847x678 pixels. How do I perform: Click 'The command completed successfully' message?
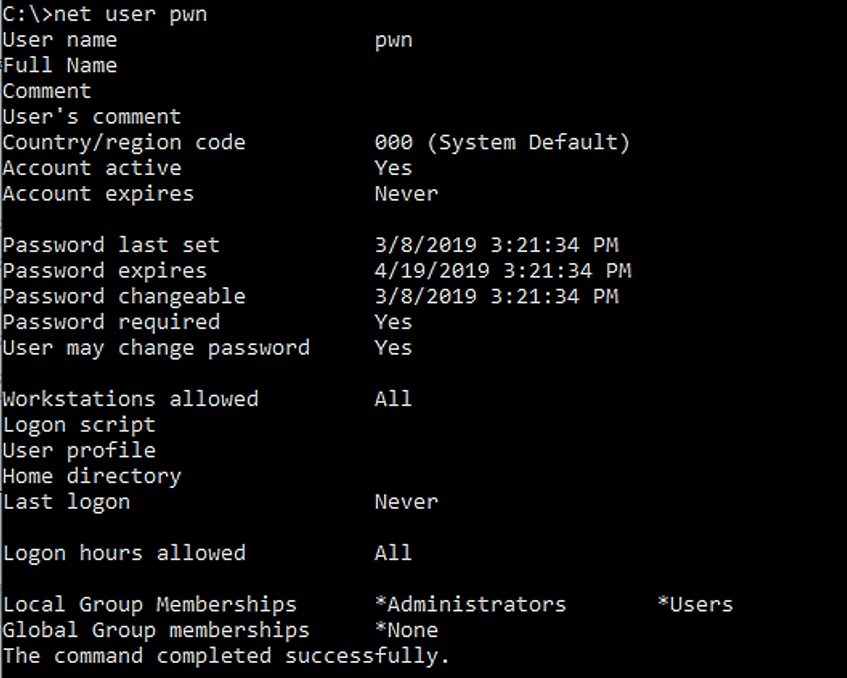(226, 656)
